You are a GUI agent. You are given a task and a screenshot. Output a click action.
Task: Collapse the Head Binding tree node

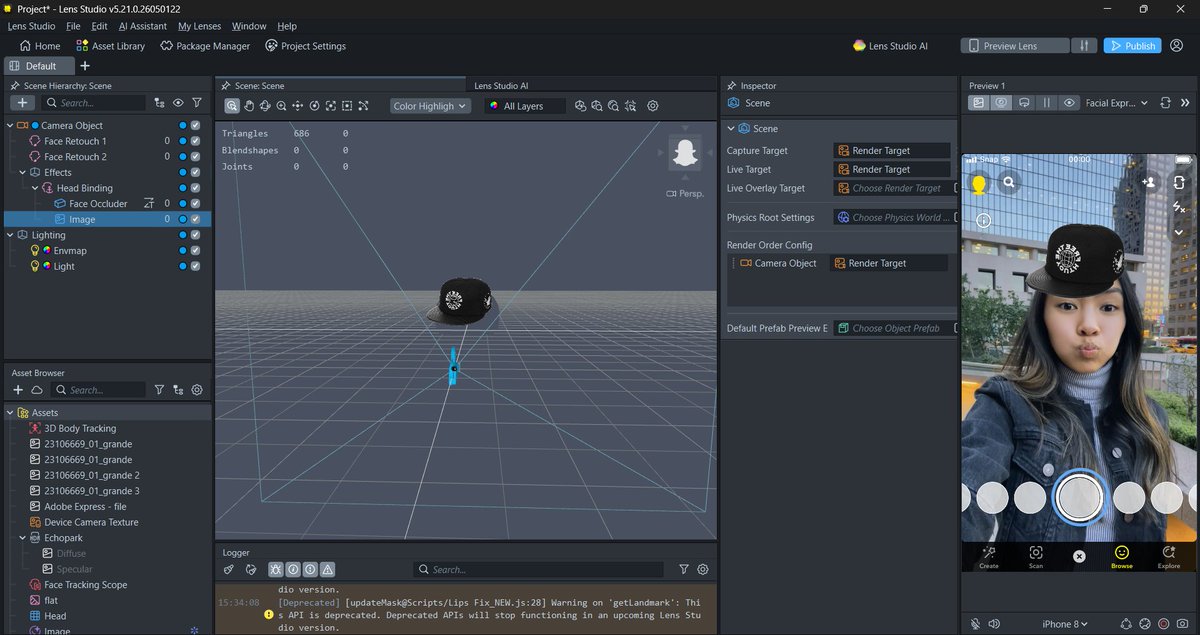(35, 188)
